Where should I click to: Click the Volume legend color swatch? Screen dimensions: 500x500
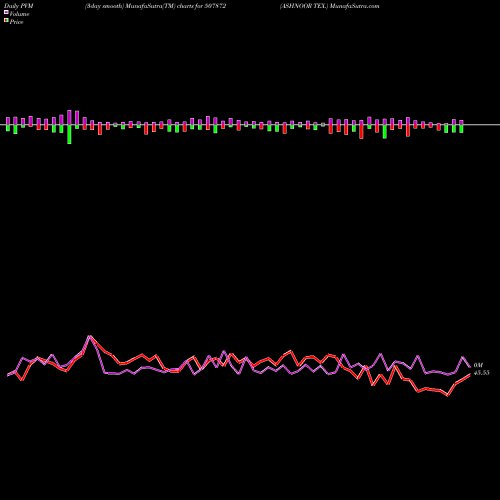coord(6,13)
